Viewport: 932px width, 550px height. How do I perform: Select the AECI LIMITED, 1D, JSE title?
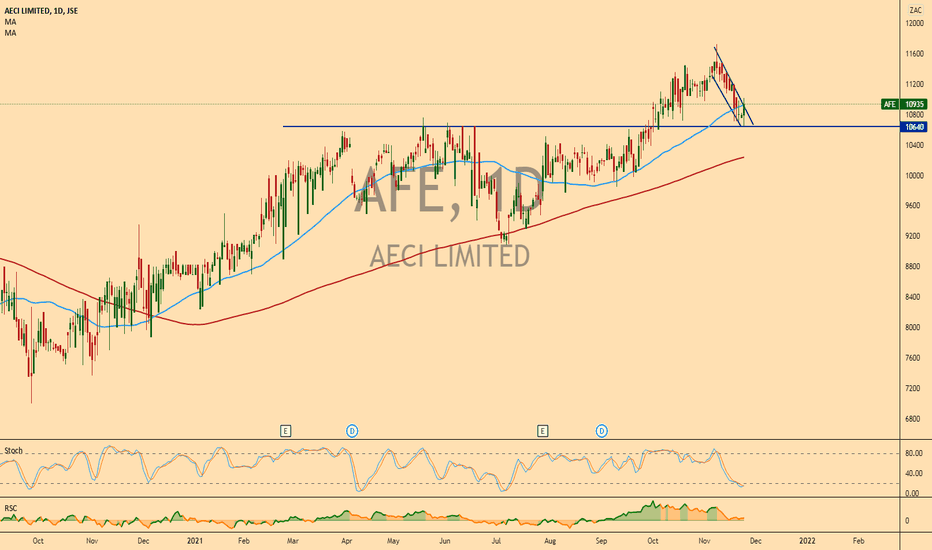tap(41, 11)
